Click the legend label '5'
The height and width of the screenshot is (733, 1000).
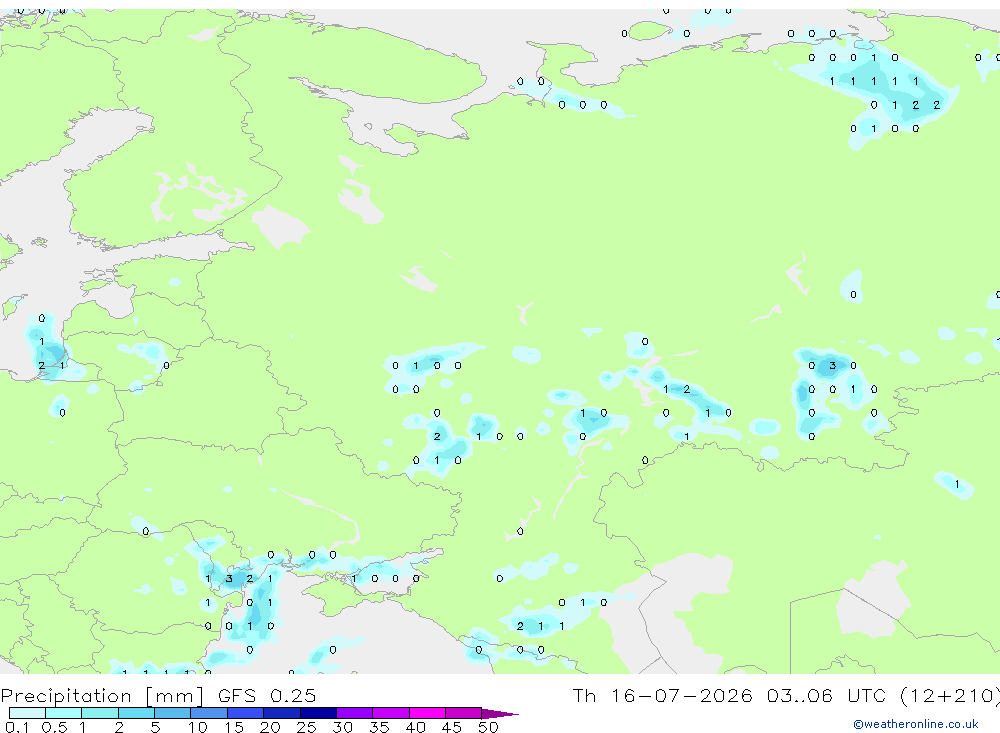pos(155,727)
